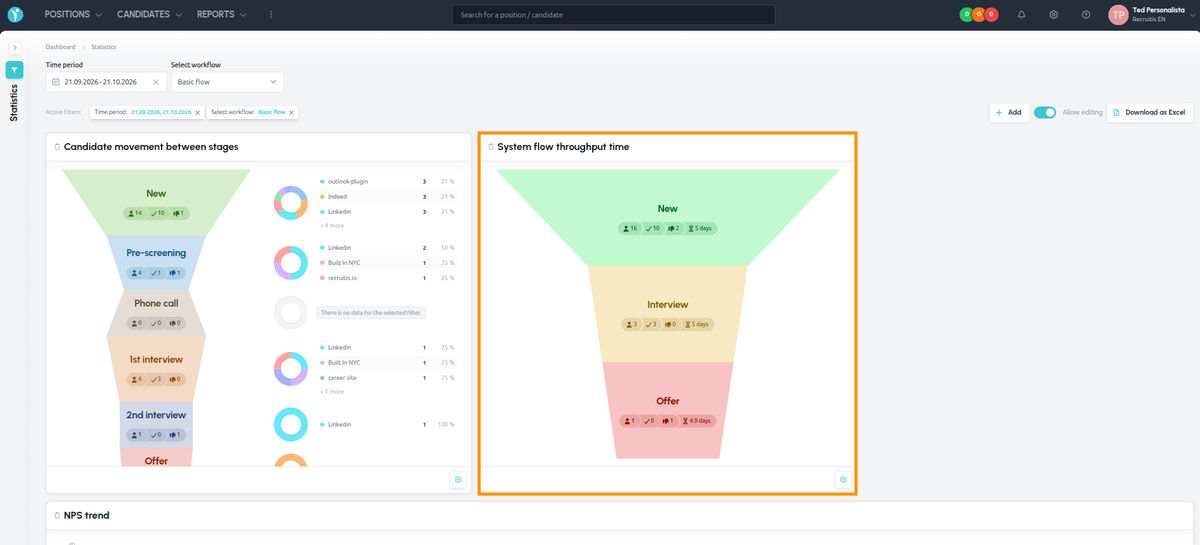Click drag handle of System flow throughput widget
This screenshot has height=545, width=1200.
491,147
